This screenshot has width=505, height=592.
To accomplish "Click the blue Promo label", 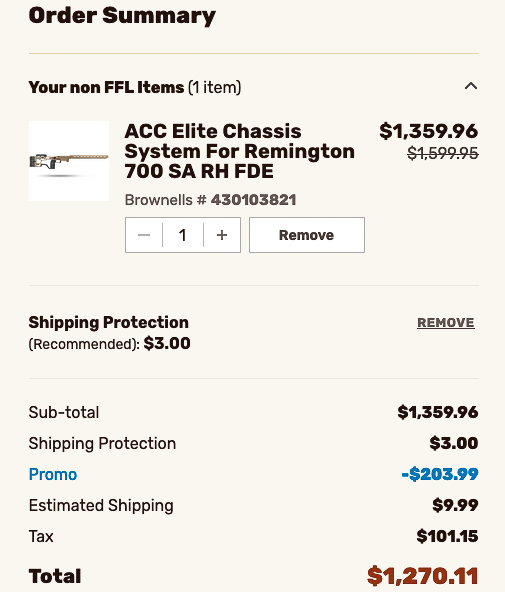I will point(53,474).
